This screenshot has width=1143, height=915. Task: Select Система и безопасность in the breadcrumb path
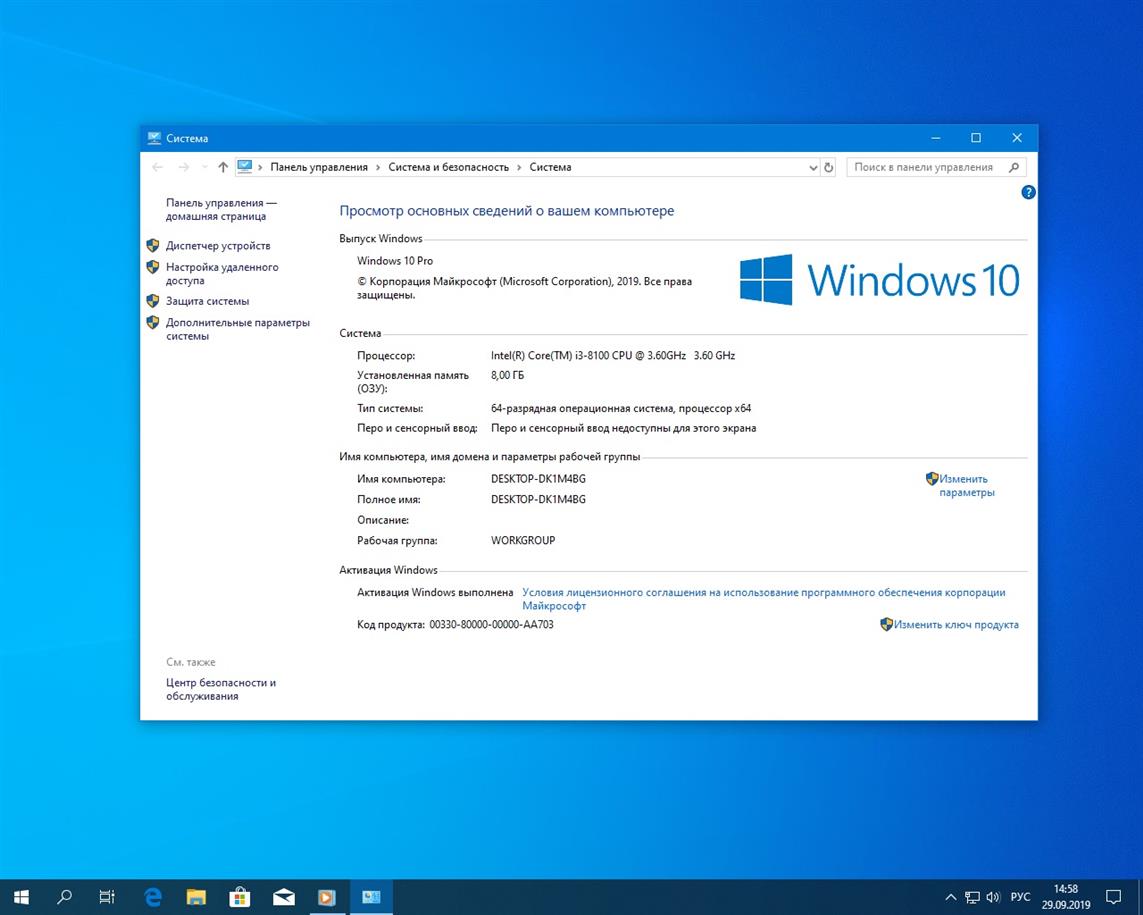click(x=448, y=167)
